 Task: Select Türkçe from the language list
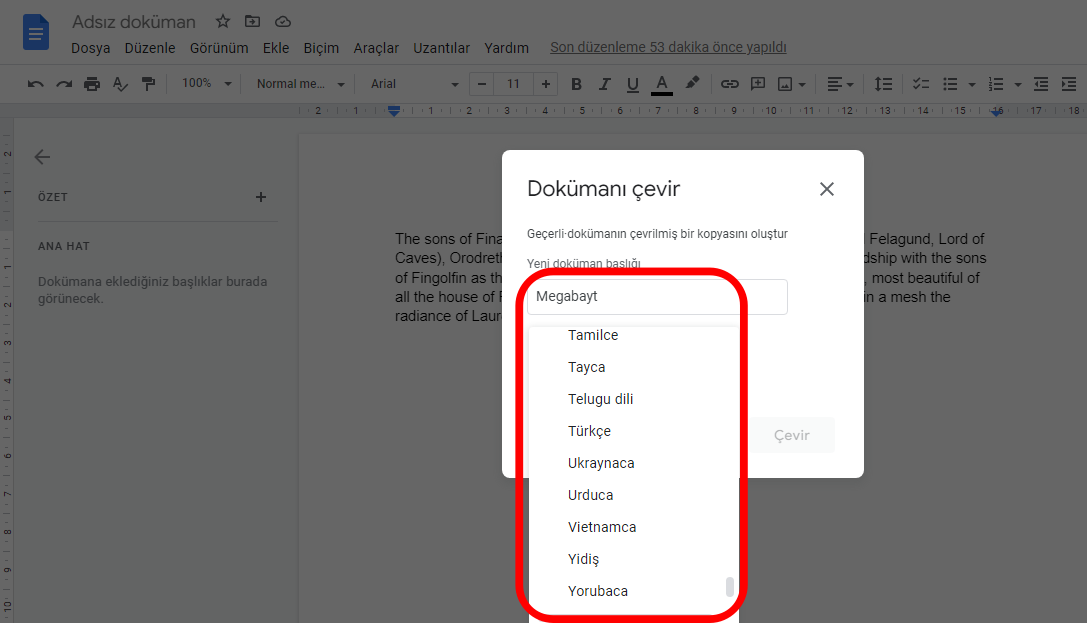click(x=589, y=431)
